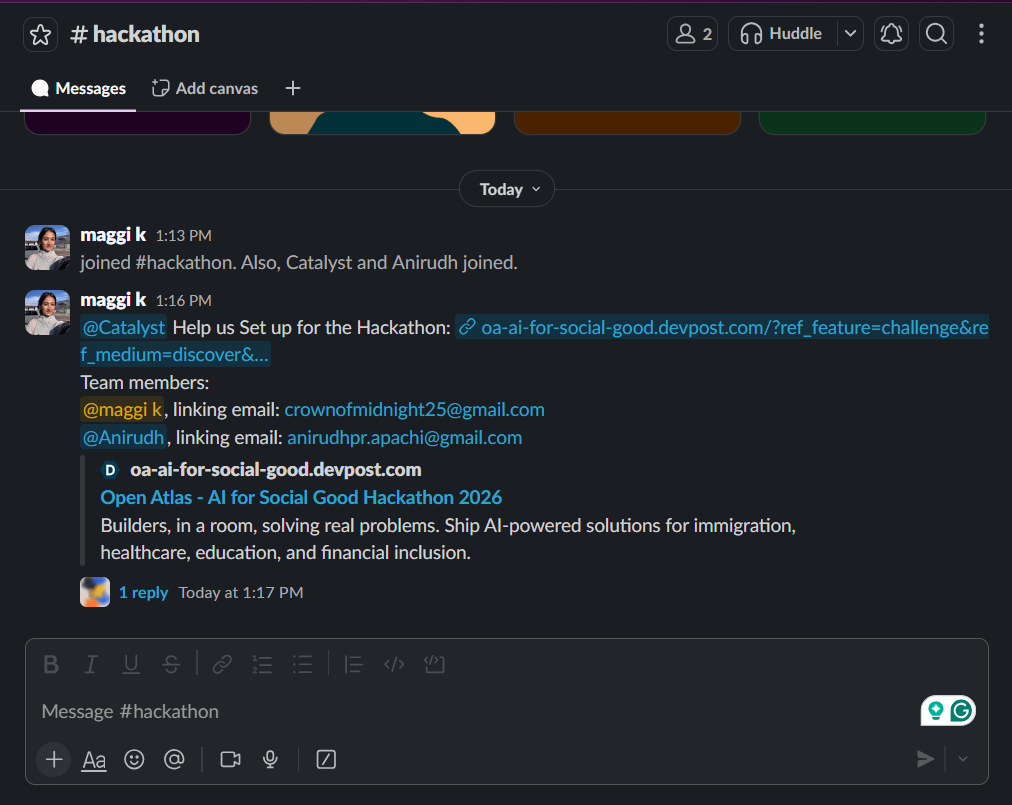Switch to the Messages tab
Viewport: 1012px width, 805px height.
(78, 88)
